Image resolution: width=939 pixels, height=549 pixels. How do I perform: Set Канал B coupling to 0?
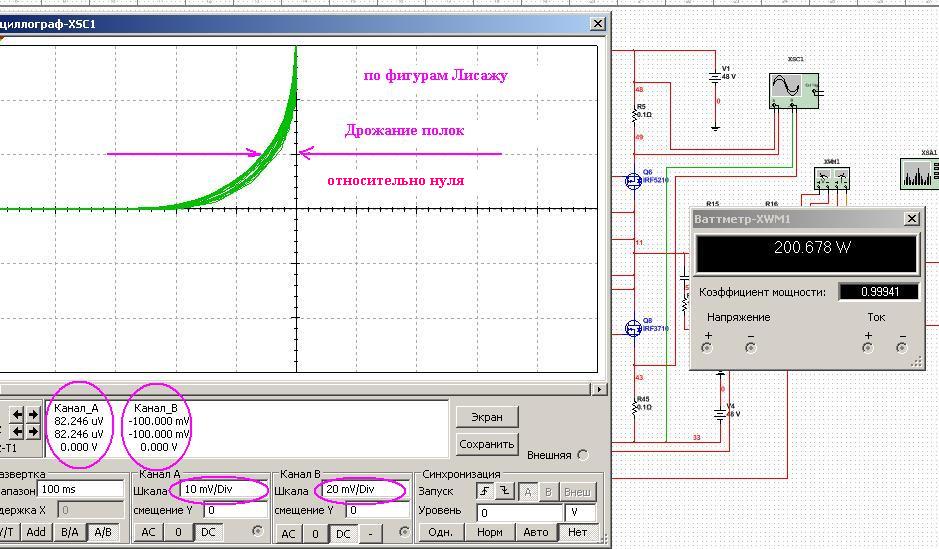316,533
